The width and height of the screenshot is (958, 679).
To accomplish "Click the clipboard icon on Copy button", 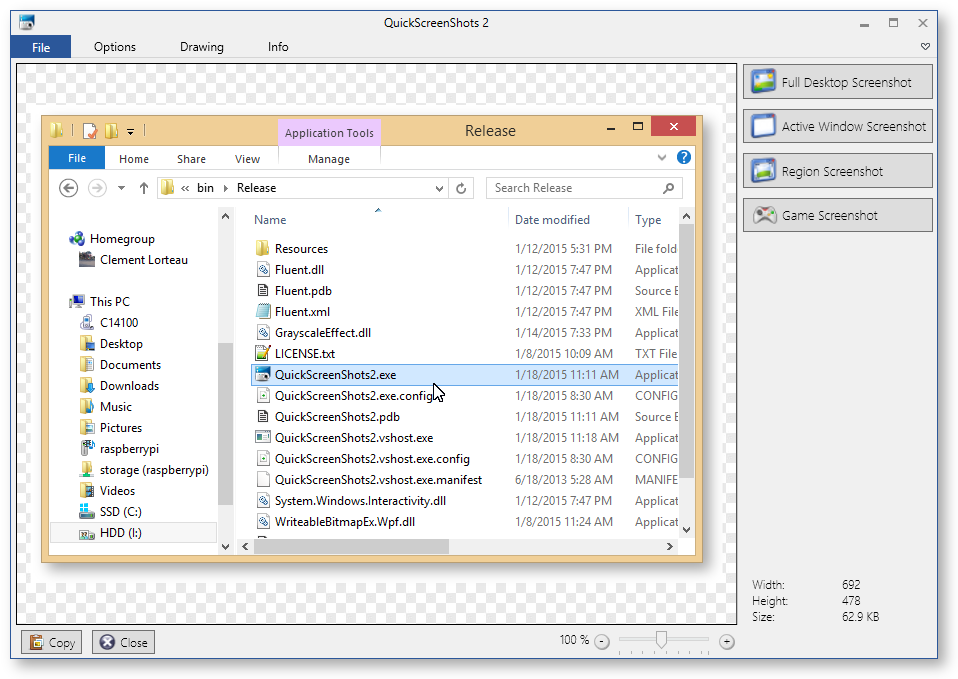I will 37,643.
